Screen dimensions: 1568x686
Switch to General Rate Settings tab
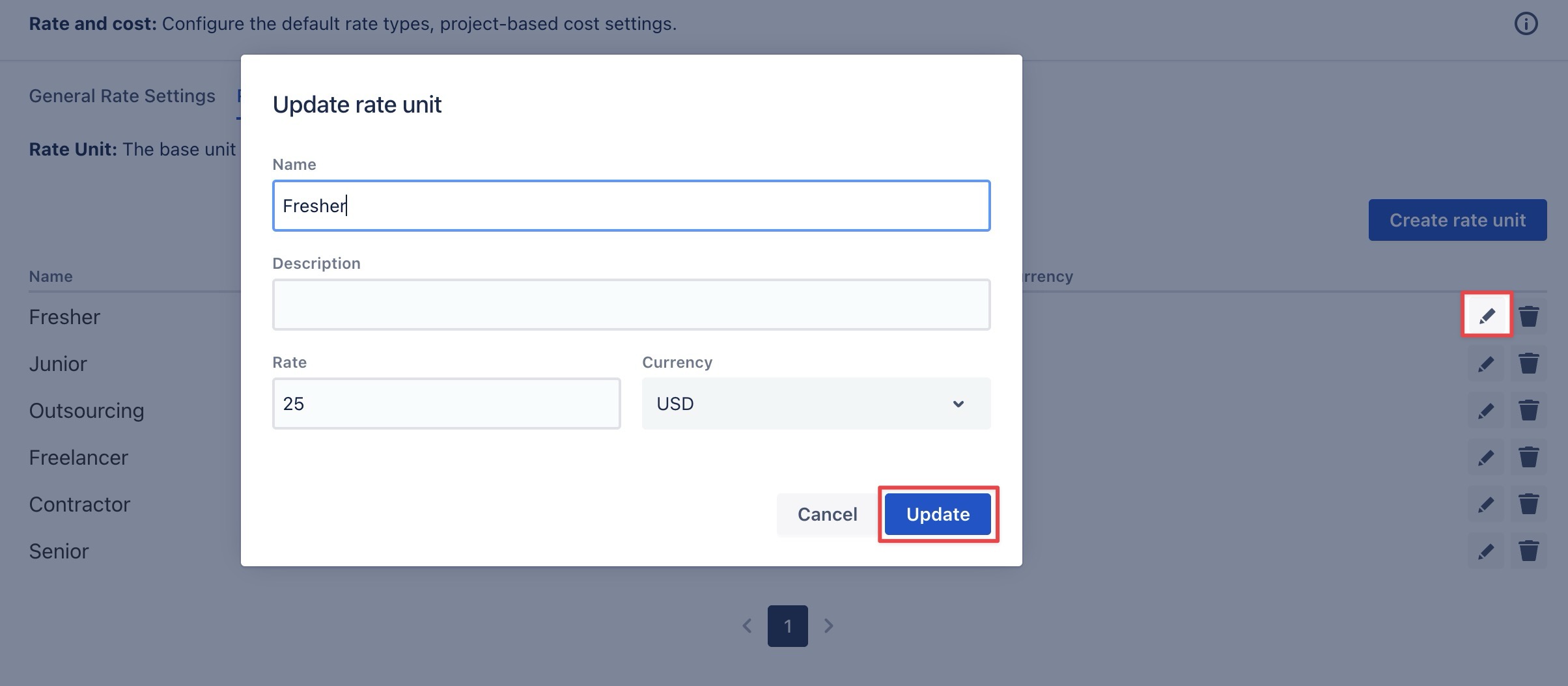122,96
